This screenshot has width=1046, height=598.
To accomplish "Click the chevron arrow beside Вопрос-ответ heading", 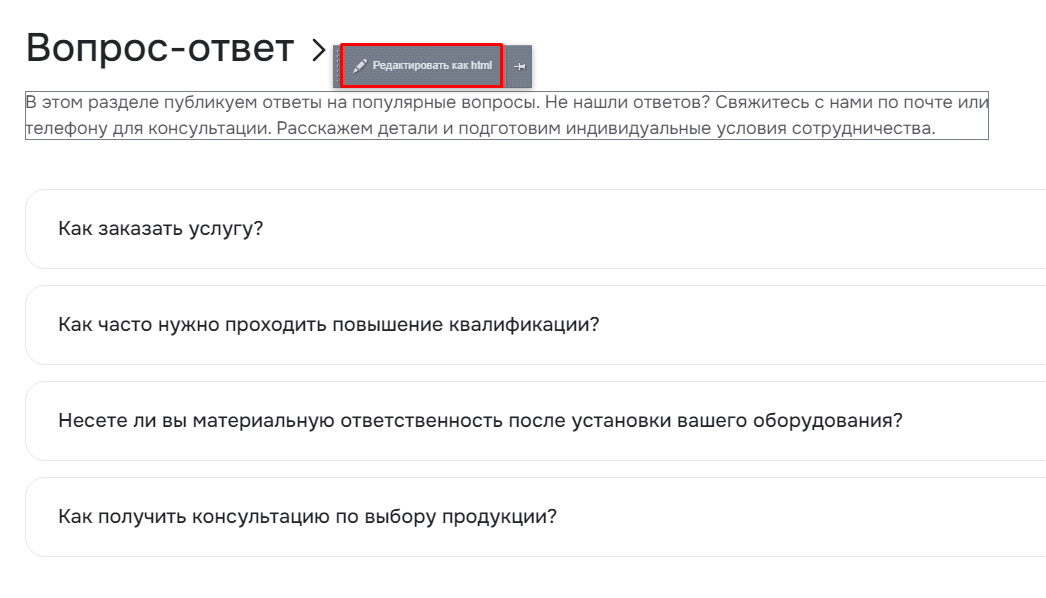I will tap(319, 50).
